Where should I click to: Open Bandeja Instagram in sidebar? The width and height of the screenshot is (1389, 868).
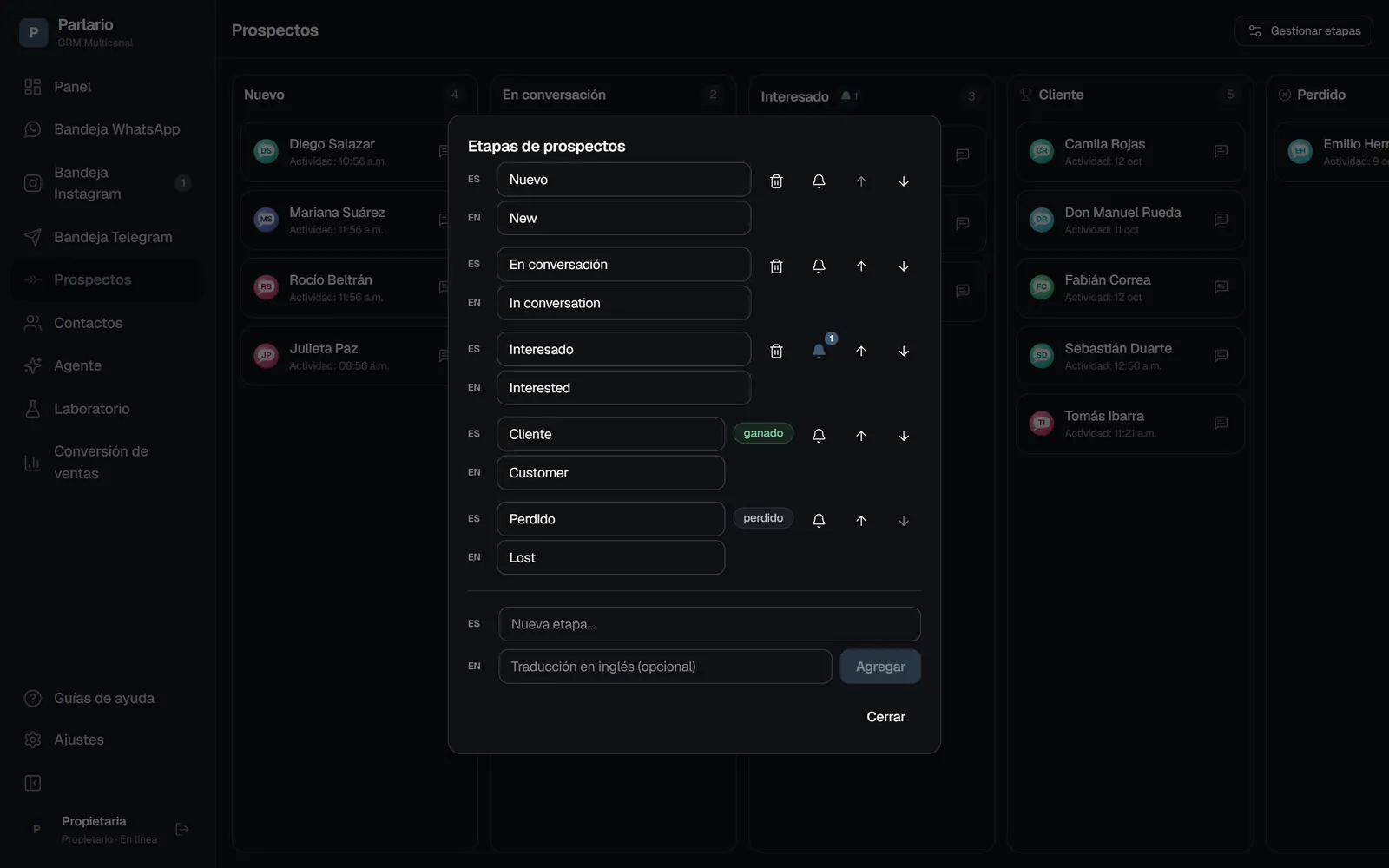106,183
